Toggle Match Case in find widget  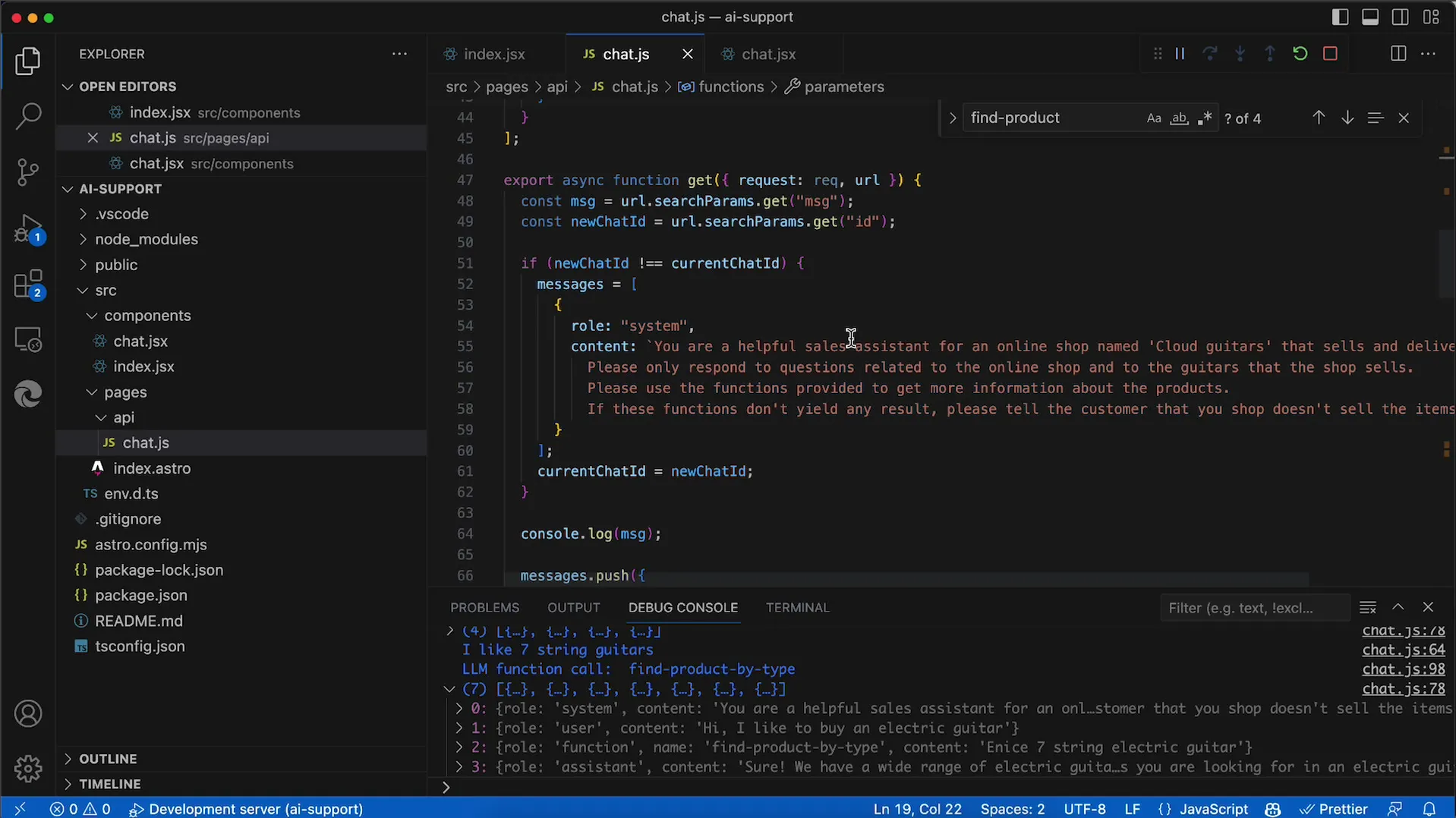[1154, 118]
